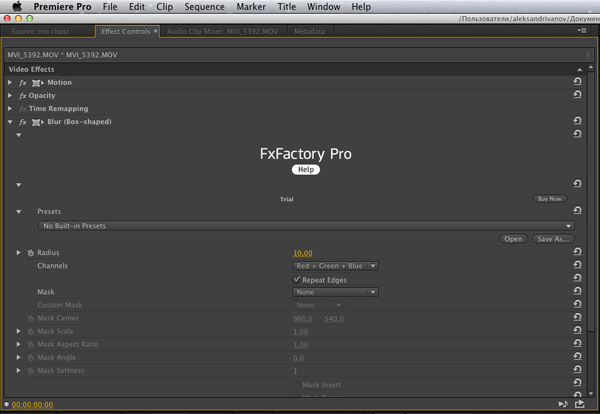Collapse the Presets section
Viewport: 600px width, 414px height.
tap(18, 212)
